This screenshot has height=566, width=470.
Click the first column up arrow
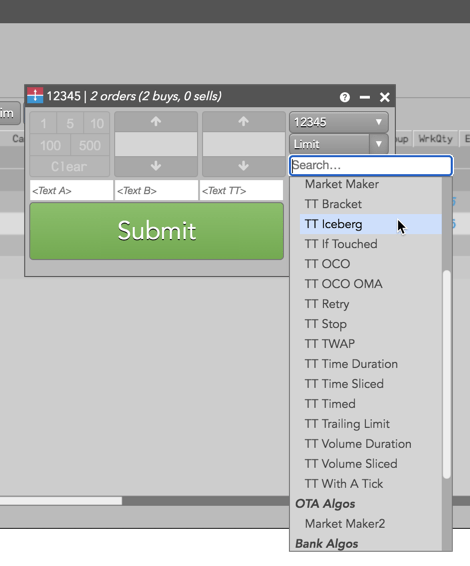[x=156, y=122]
